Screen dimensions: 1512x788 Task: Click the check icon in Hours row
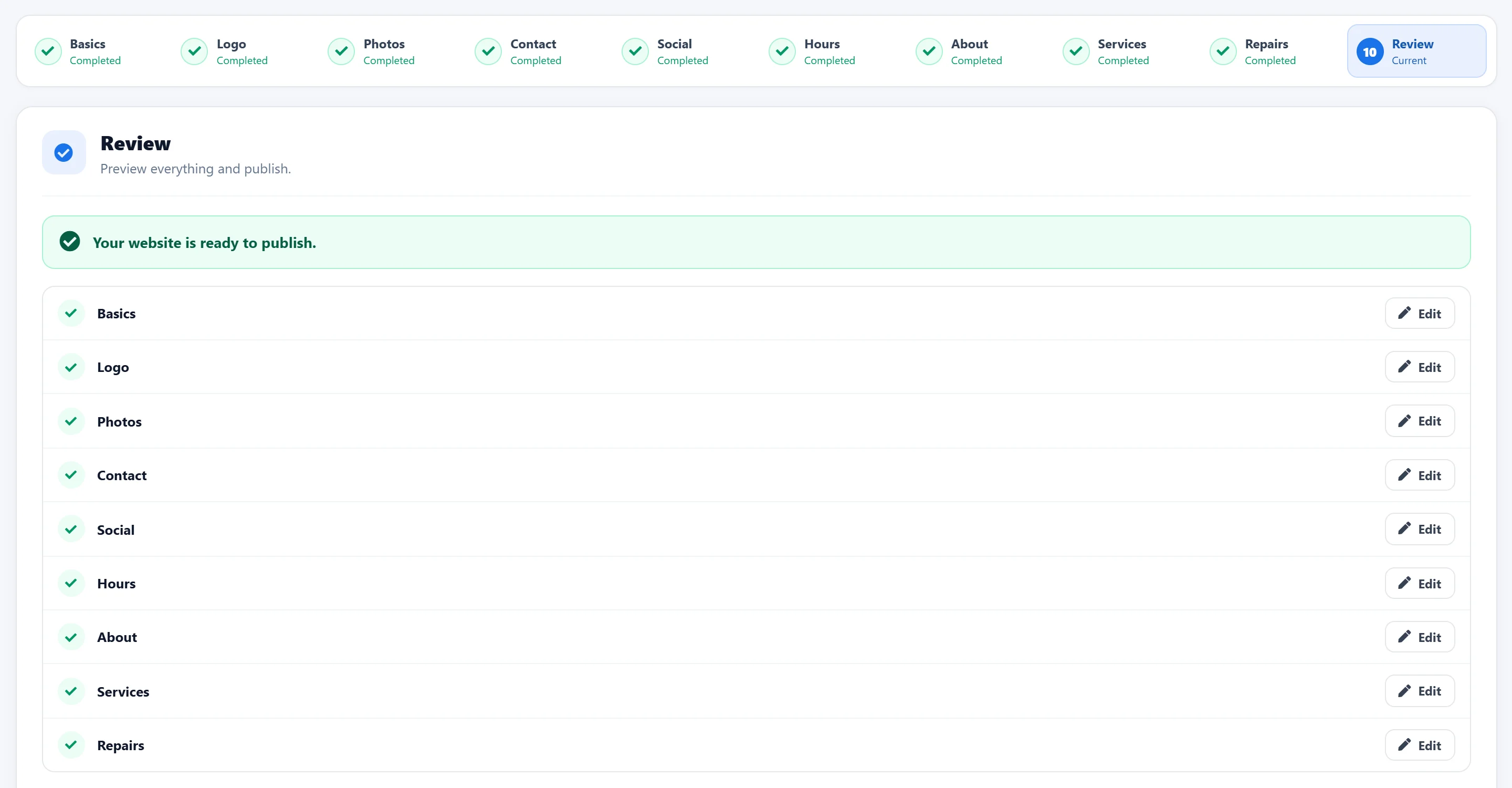[x=71, y=583]
